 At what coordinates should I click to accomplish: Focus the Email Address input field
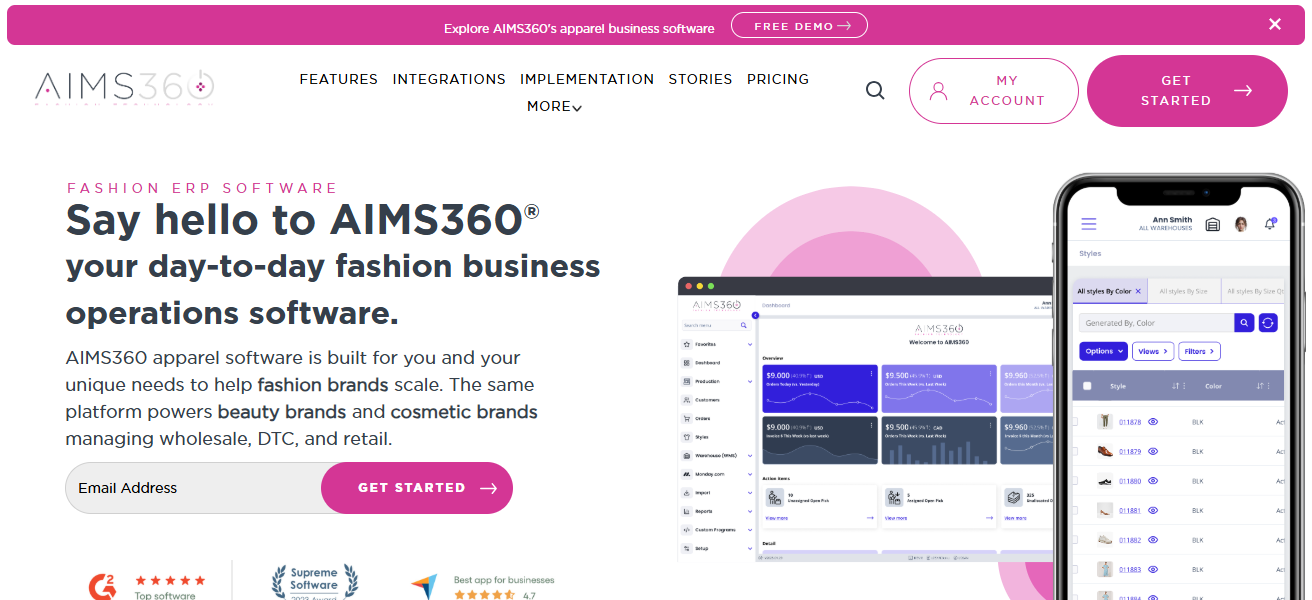194,488
